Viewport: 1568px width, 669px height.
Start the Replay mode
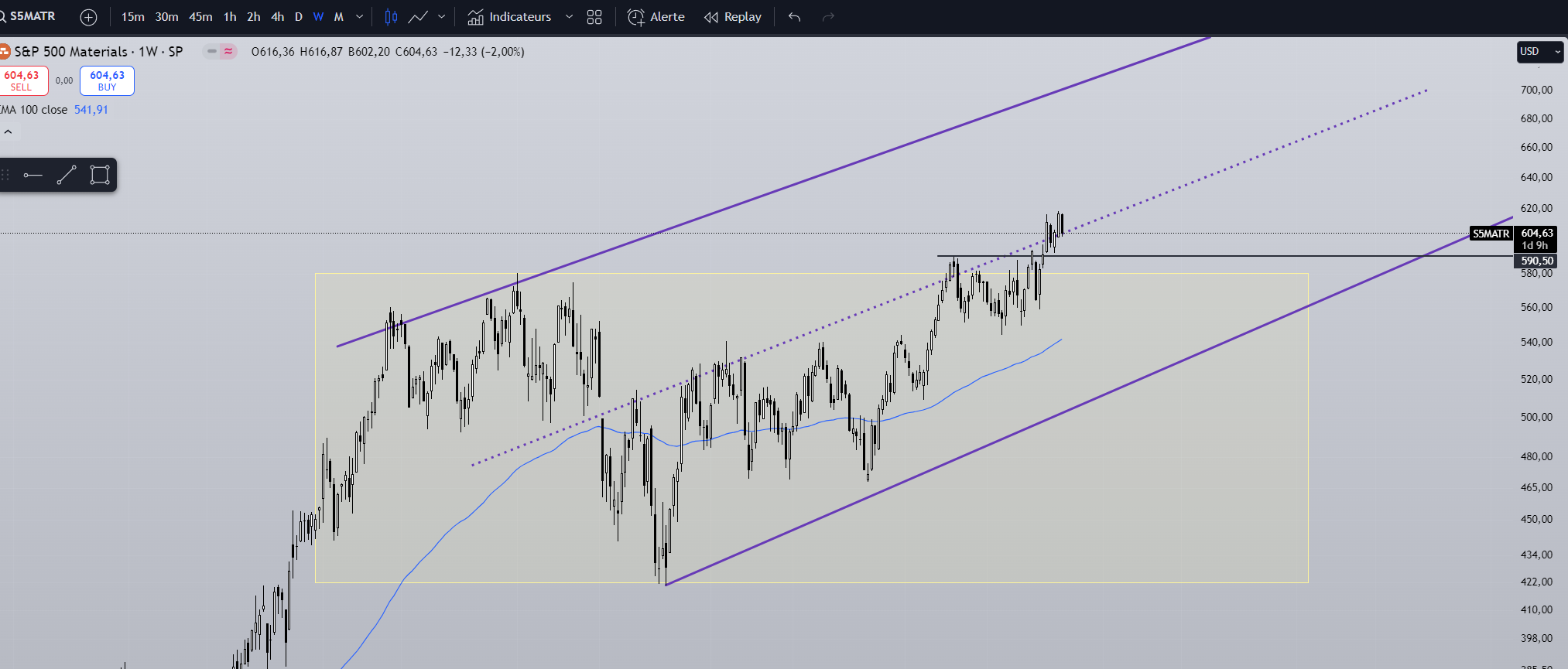tap(733, 17)
